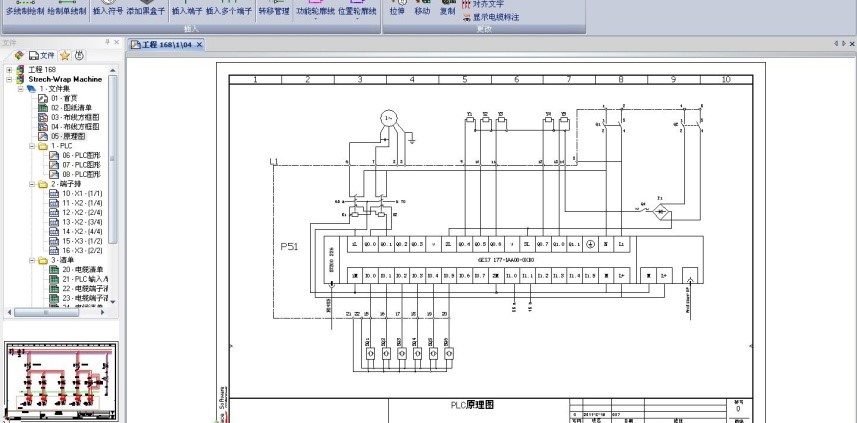Click the L1 line label in the schematic

(x=274, y=161)
